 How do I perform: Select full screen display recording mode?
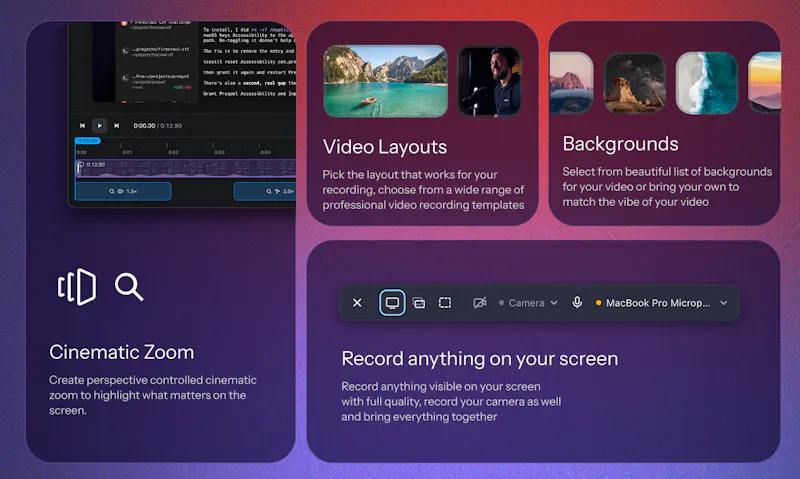392,303
